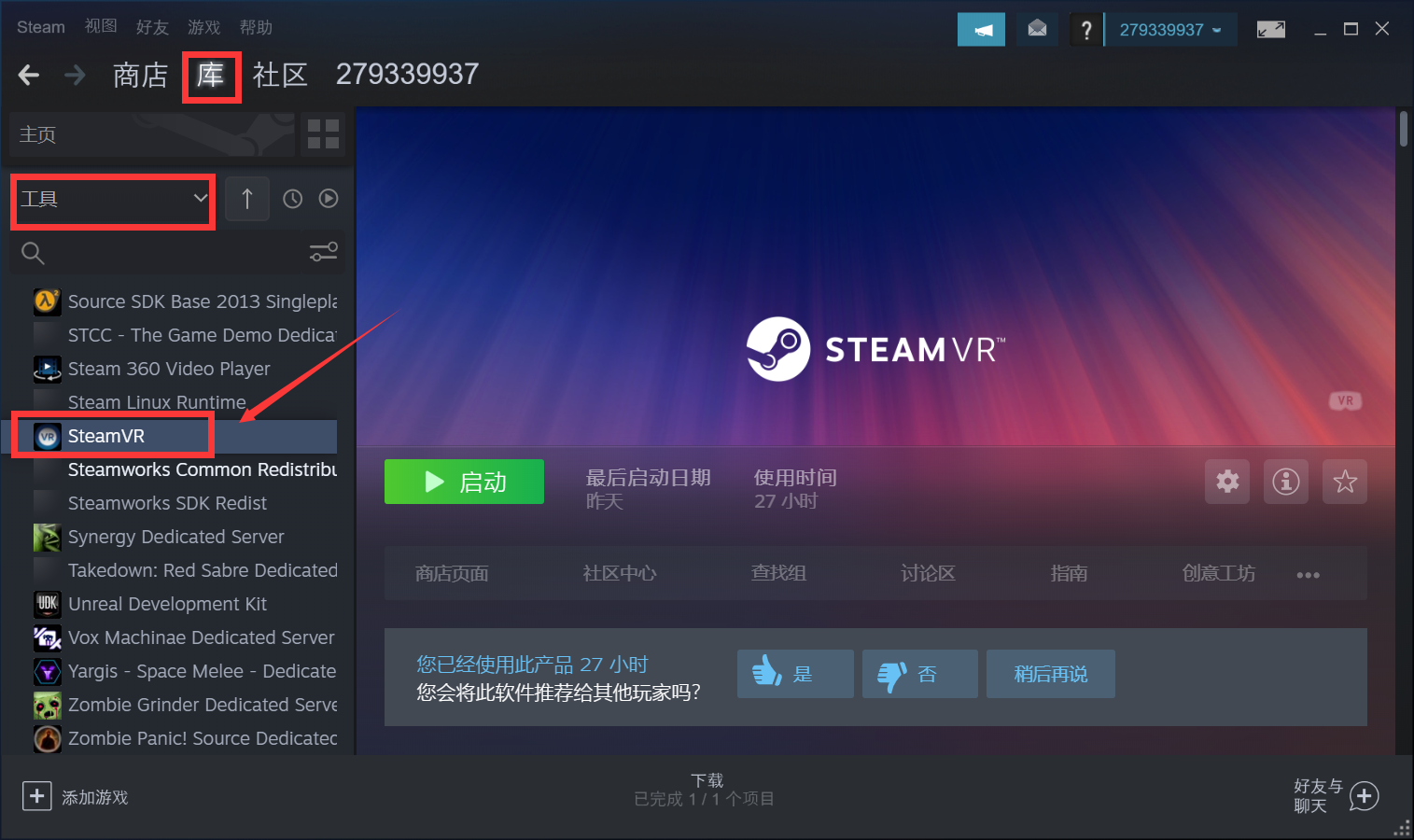Image resolution: width=1414 pixels, height=840 pixels.
Task: Select Unreal Development Kit entry
Action: [x=185, y=604]
